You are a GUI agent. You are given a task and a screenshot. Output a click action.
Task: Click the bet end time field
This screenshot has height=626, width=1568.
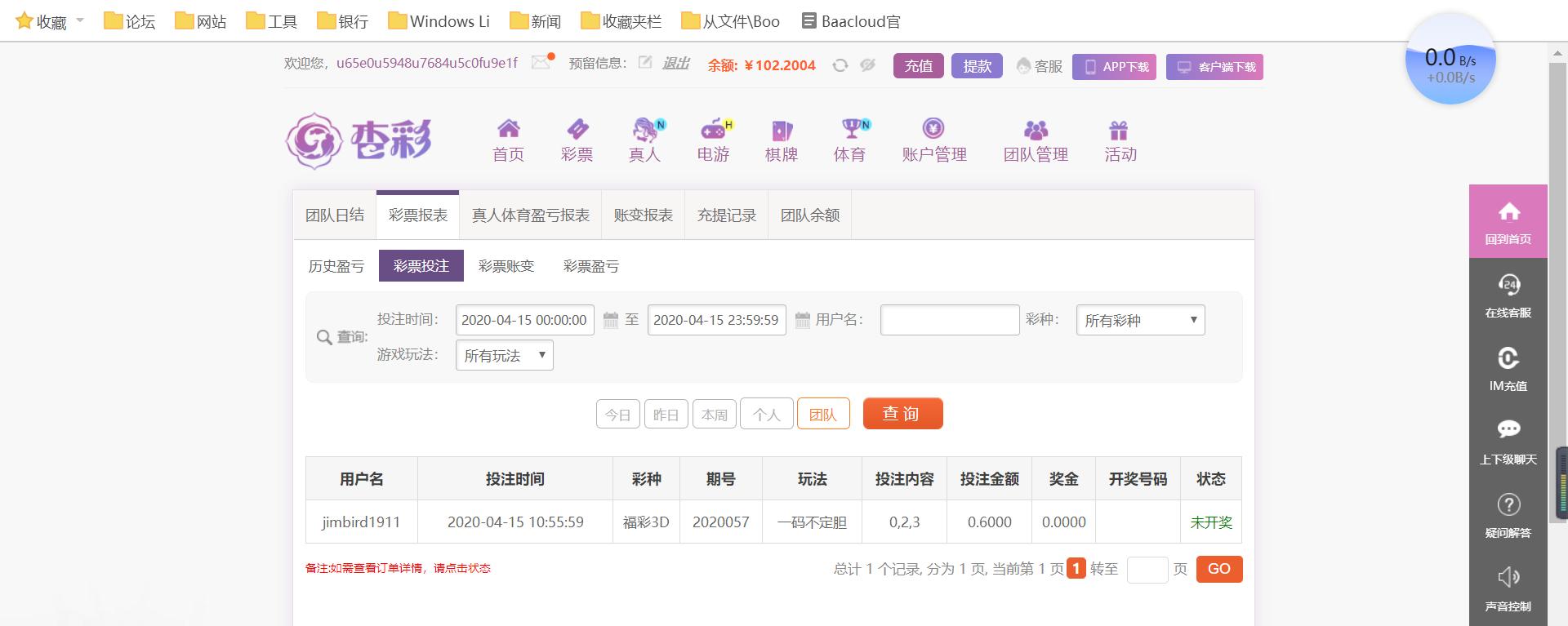tap(717, 320)
